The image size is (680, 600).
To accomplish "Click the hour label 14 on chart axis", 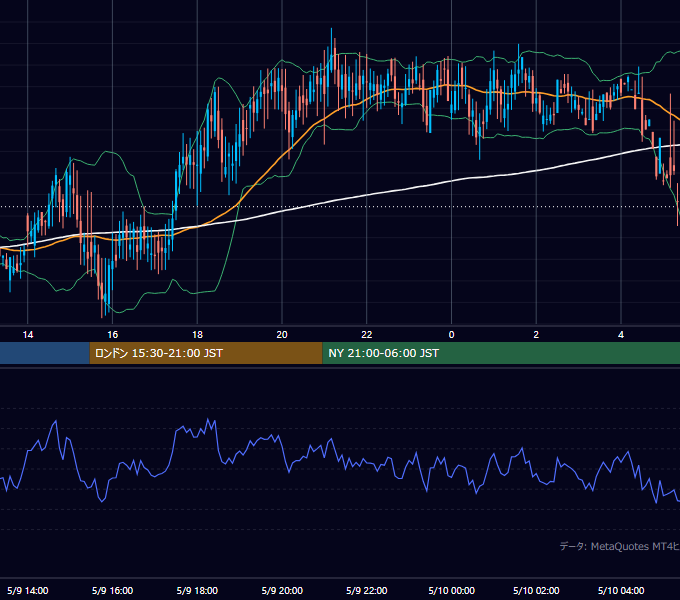I will [x=28, y=335].
